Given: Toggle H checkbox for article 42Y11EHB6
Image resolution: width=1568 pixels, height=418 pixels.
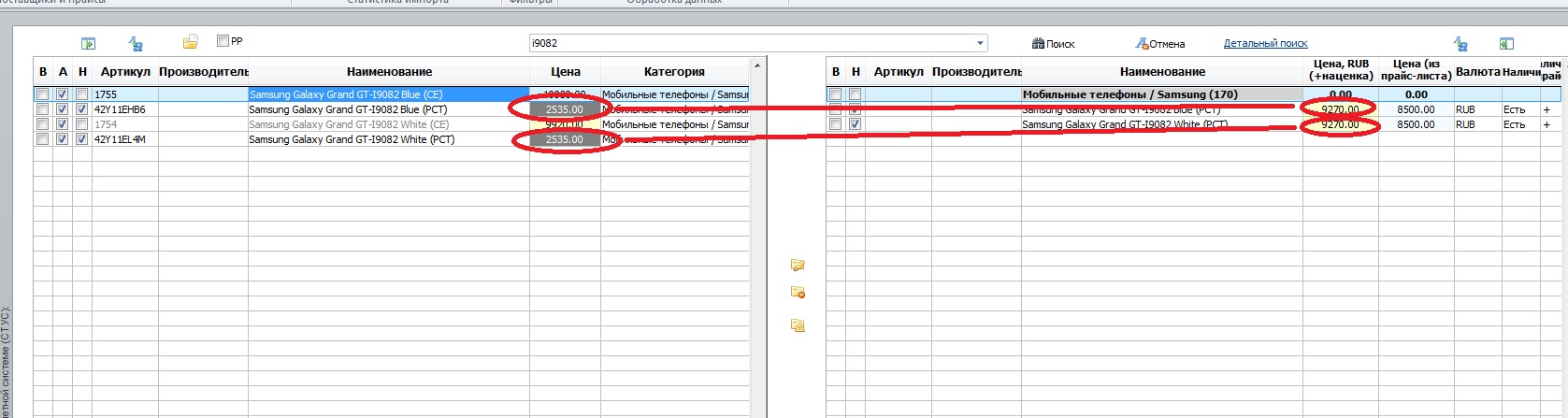Looking at the screenshot, I should 82,109.
